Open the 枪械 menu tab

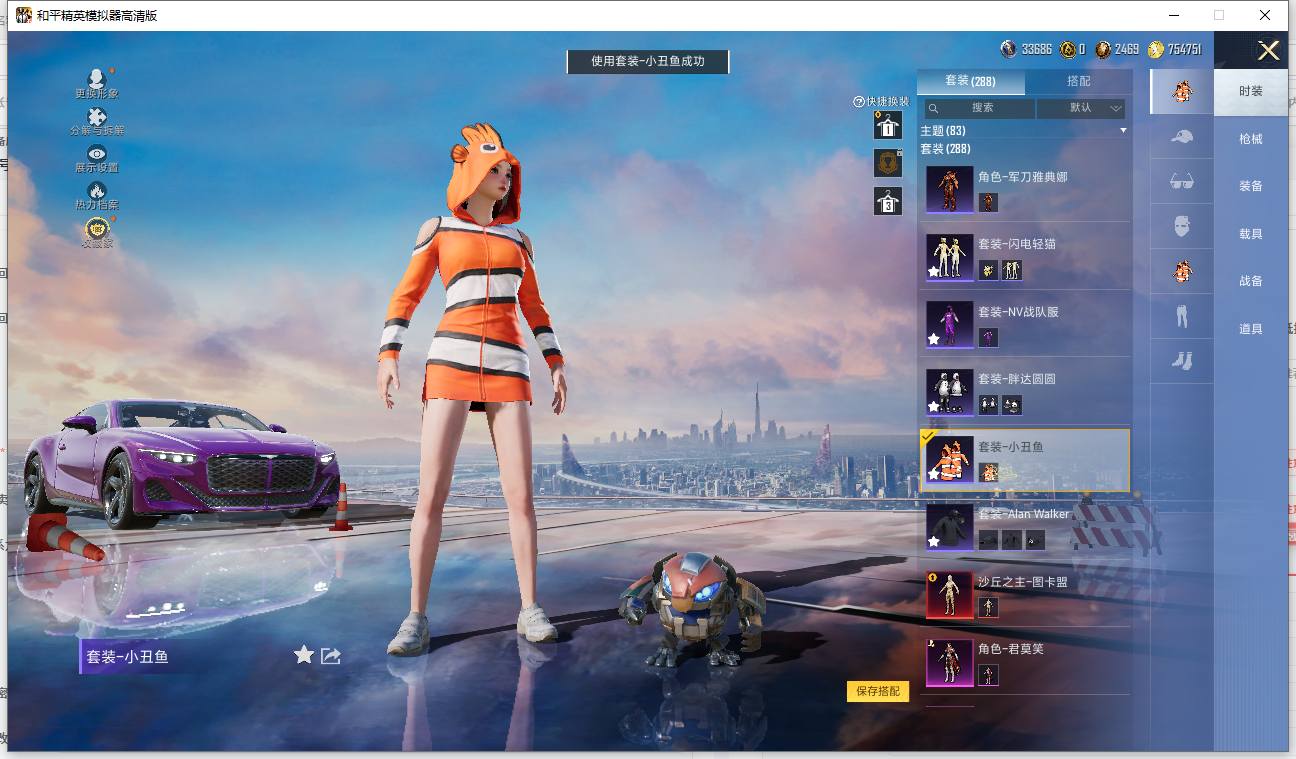1251,139
